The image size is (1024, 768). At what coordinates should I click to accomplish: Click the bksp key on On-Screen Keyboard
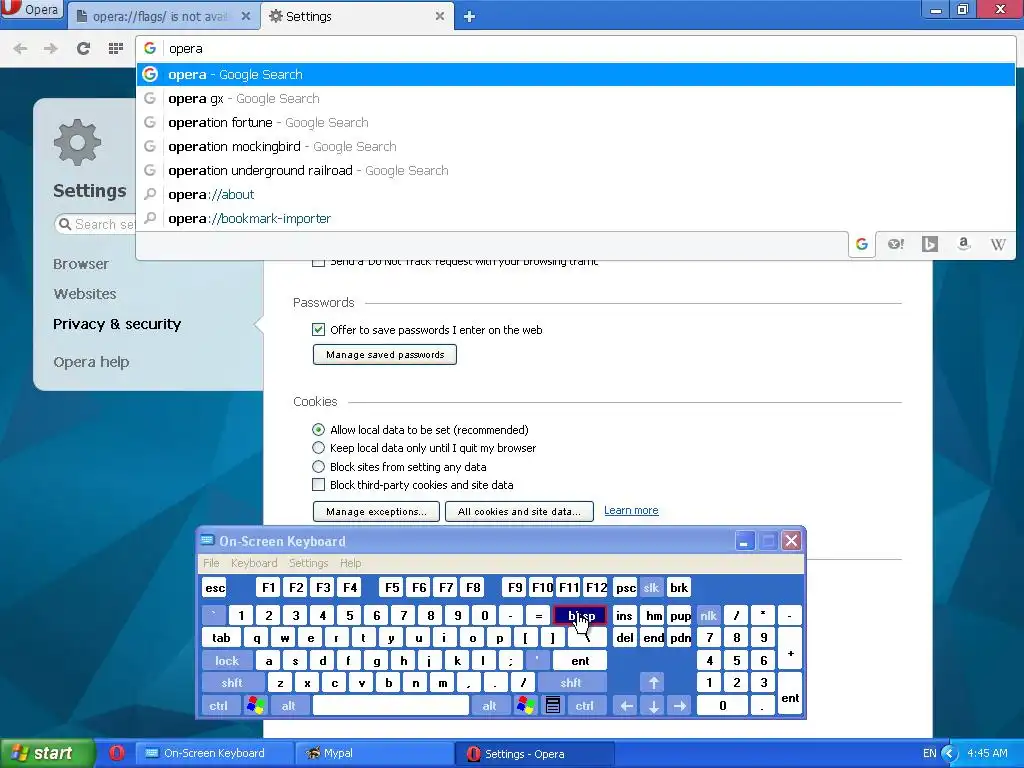coord(581,615)
